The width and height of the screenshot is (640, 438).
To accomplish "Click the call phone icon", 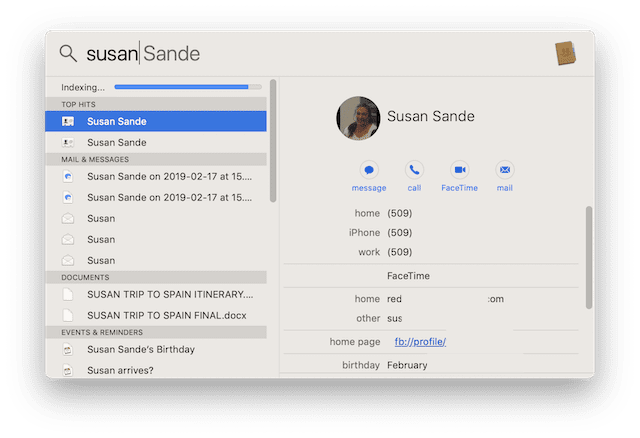I will pos(414,170).
